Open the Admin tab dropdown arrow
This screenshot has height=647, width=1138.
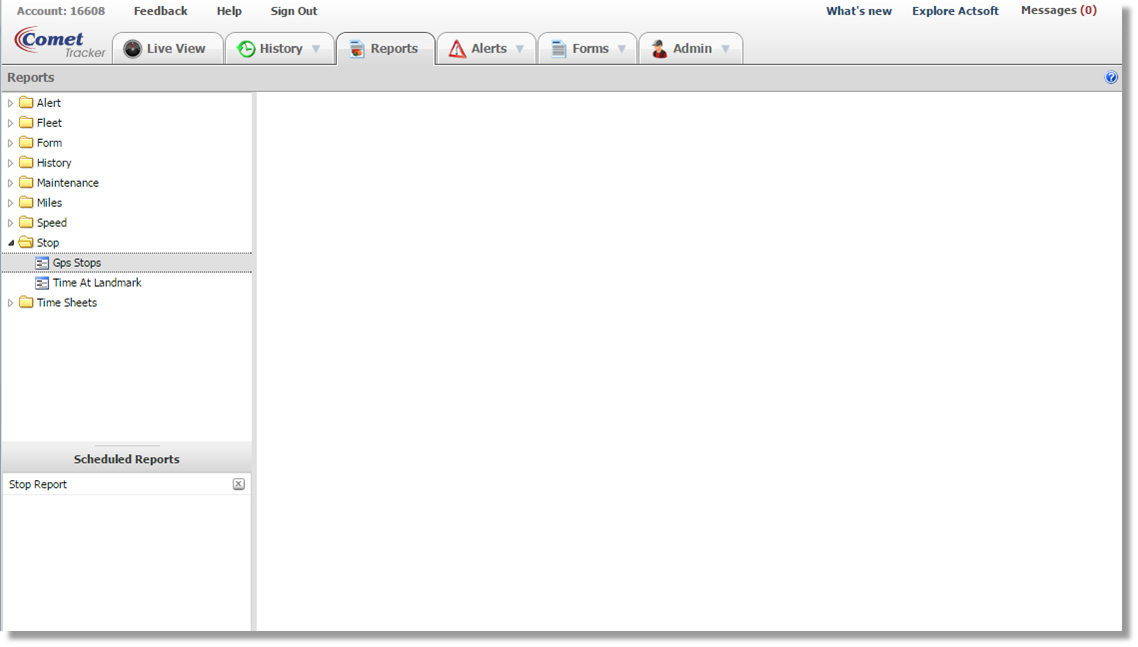tap(725, 49)
